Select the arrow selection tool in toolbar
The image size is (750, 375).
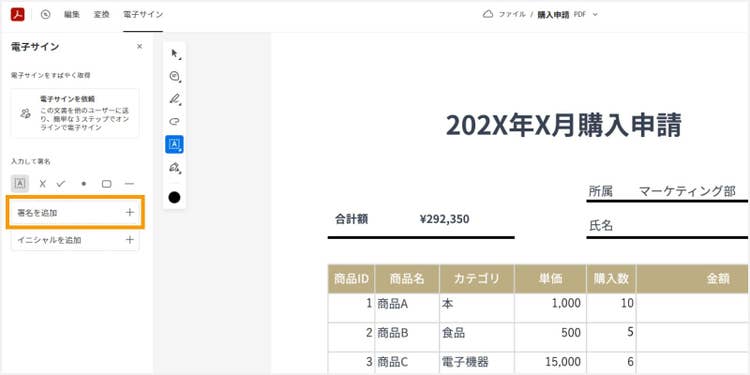(175, 54)
